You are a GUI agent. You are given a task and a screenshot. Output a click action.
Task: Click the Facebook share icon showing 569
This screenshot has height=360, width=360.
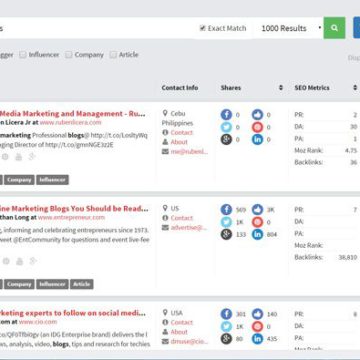click(226, 210)
